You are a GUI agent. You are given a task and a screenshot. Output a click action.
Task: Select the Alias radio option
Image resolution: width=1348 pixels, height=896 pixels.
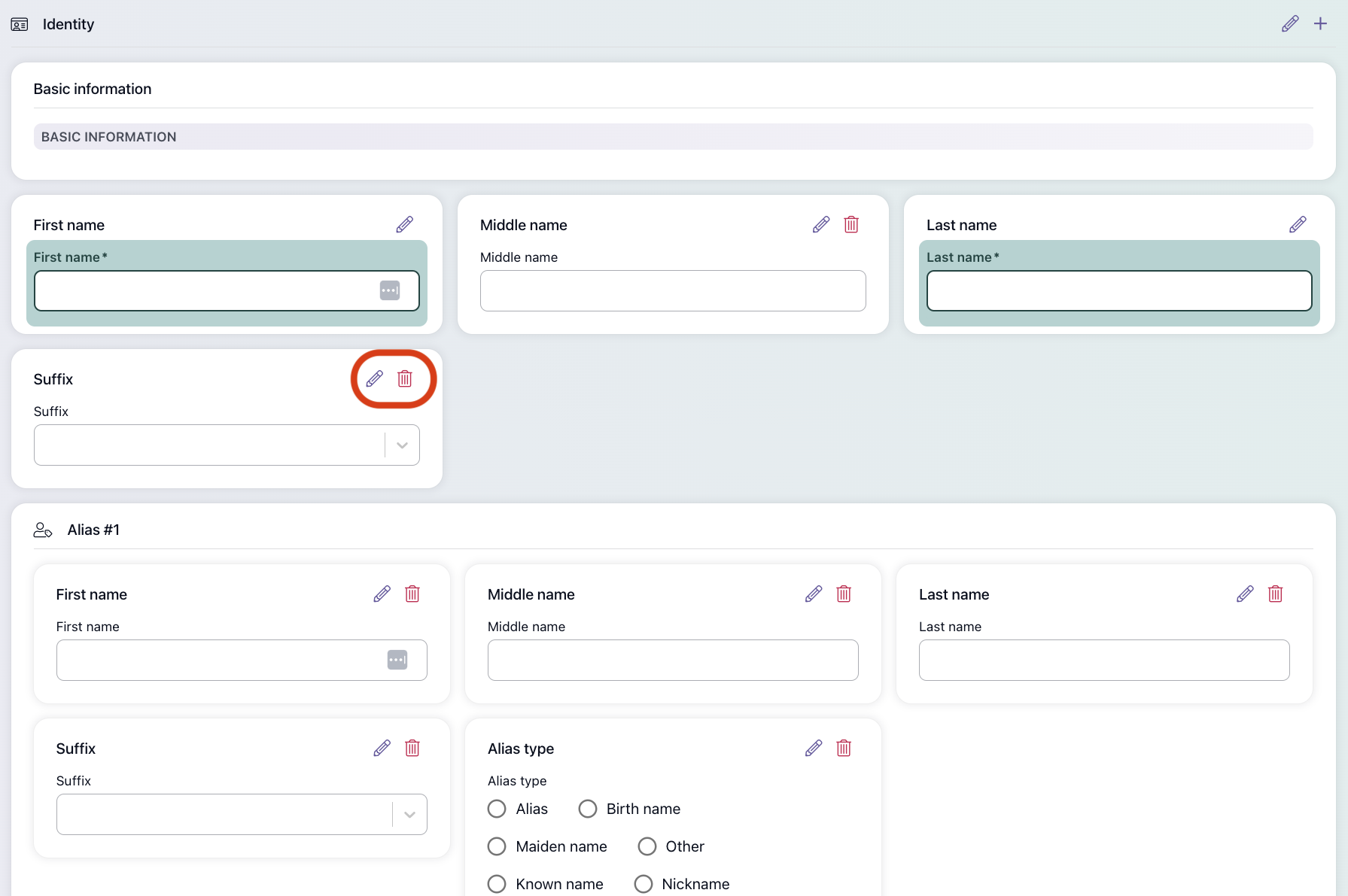tap(497, 809)
